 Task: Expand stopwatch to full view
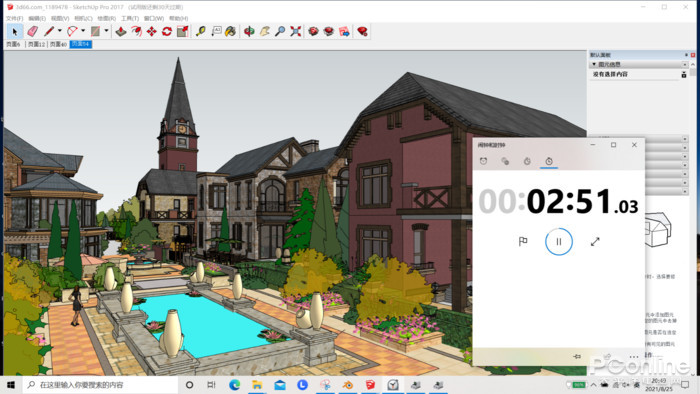pyautogui.click(x=595, y=241)
